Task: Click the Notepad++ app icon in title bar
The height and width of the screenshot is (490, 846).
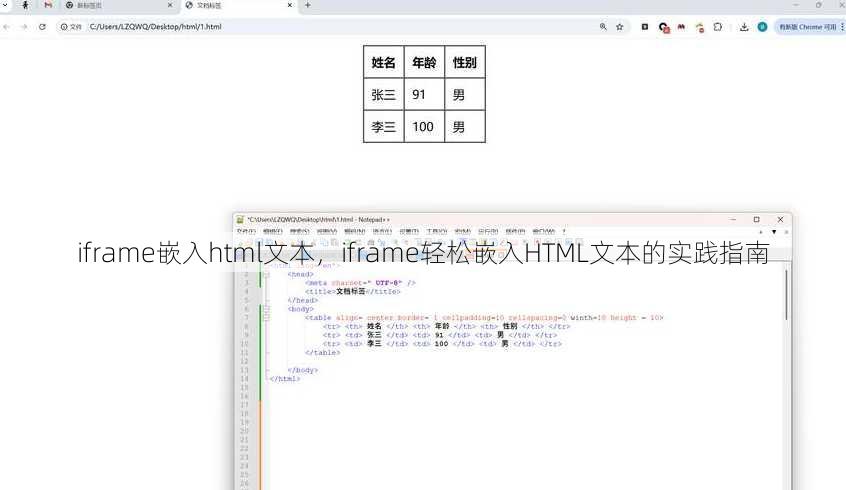Action: 241,220
